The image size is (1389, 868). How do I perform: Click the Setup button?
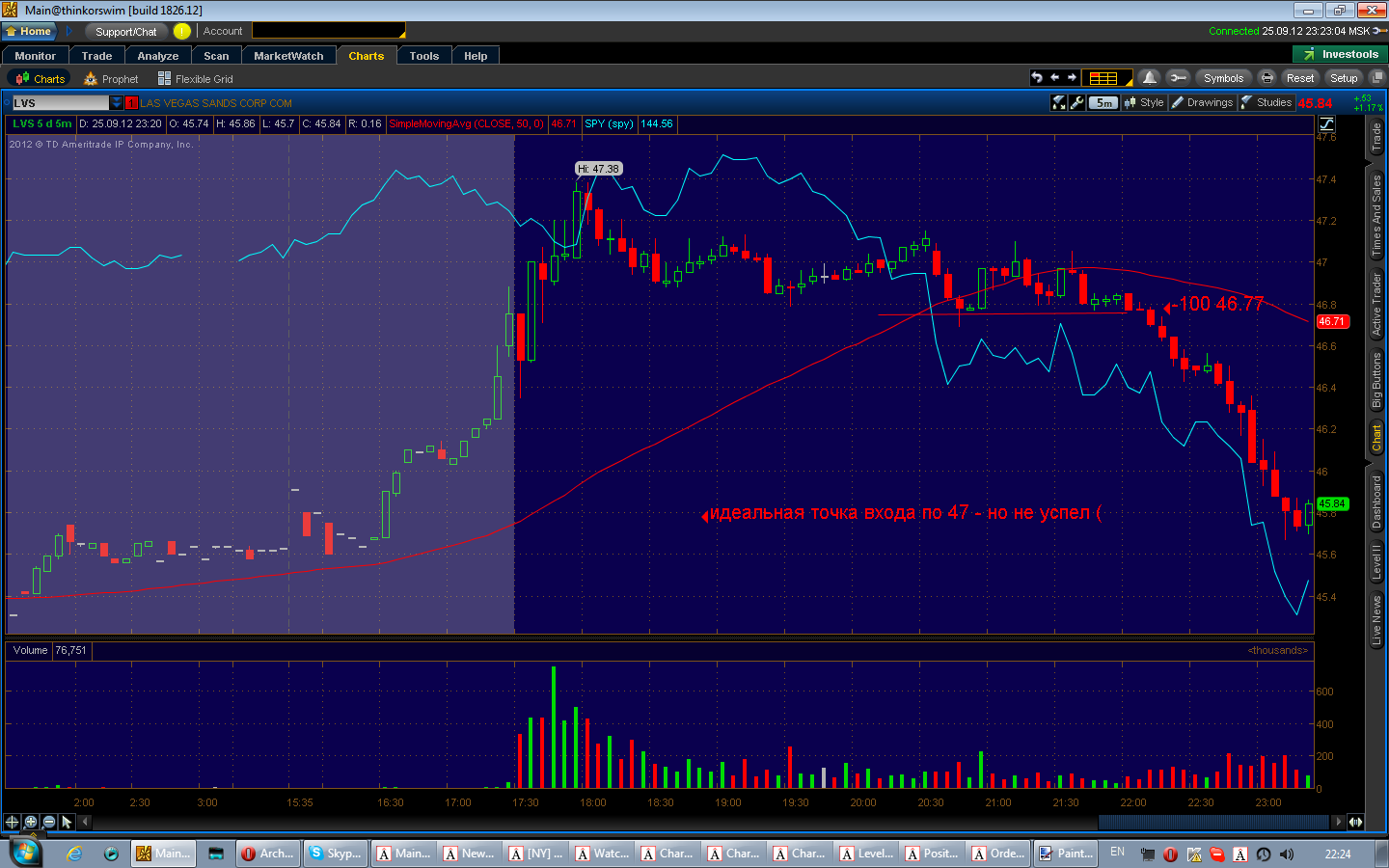click(x=1343, y=78)
